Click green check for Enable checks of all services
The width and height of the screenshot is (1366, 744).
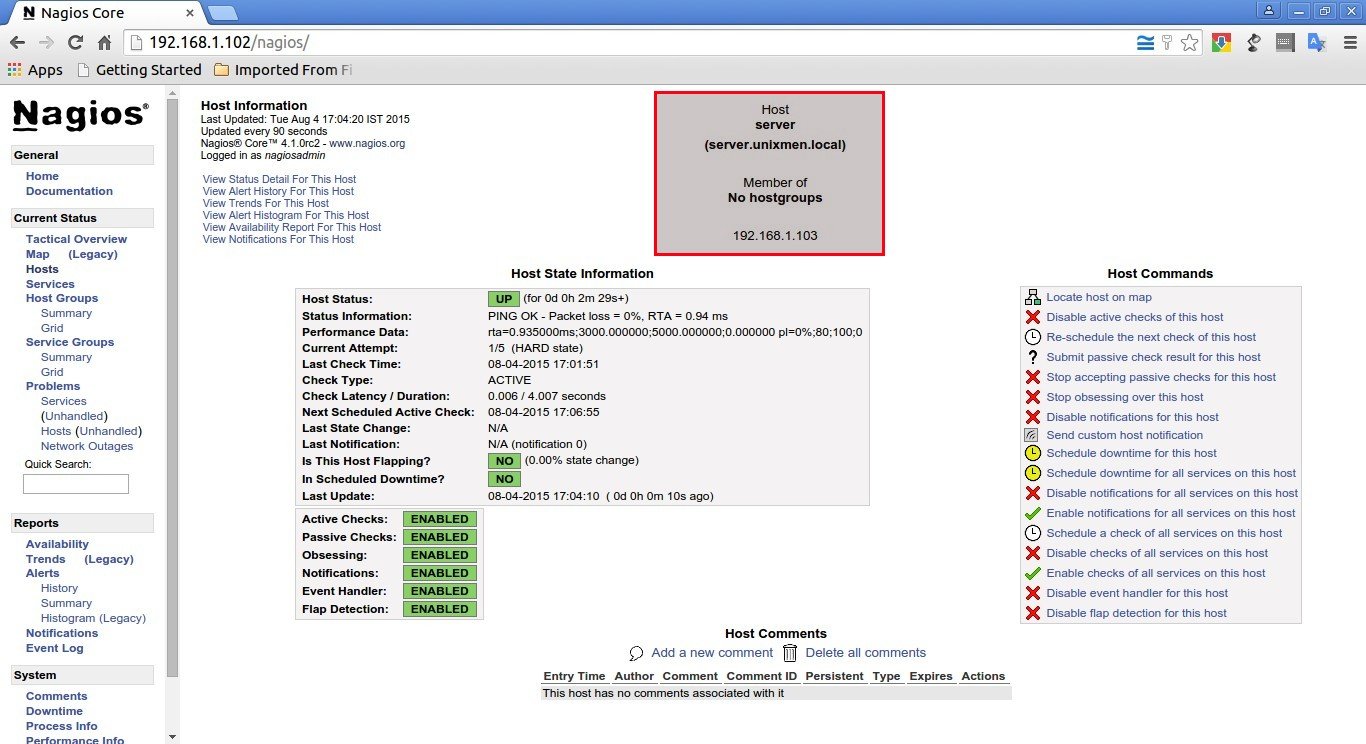[1033, 573]
